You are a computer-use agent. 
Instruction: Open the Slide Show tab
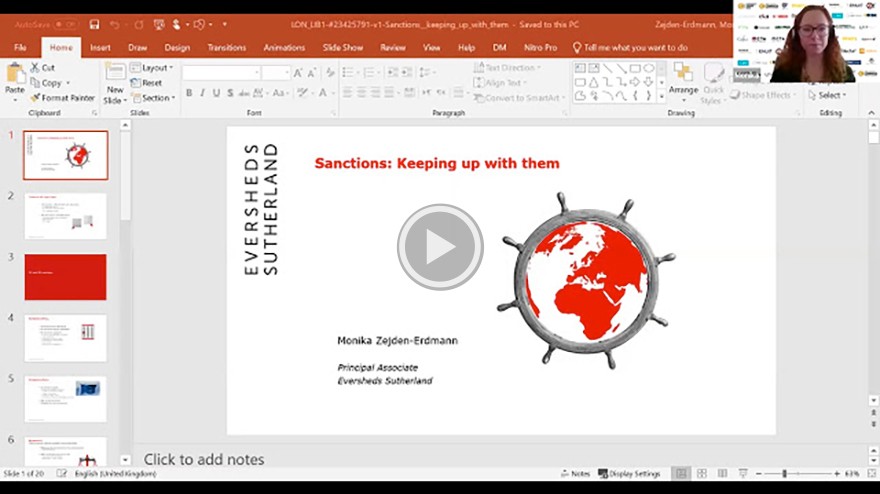coord(343,48)
